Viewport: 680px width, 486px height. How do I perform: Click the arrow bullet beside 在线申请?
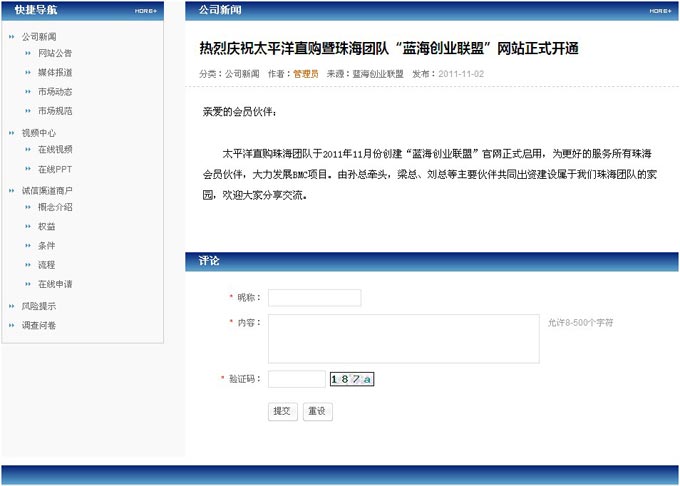pyautogui.click(x=28, y=284)
